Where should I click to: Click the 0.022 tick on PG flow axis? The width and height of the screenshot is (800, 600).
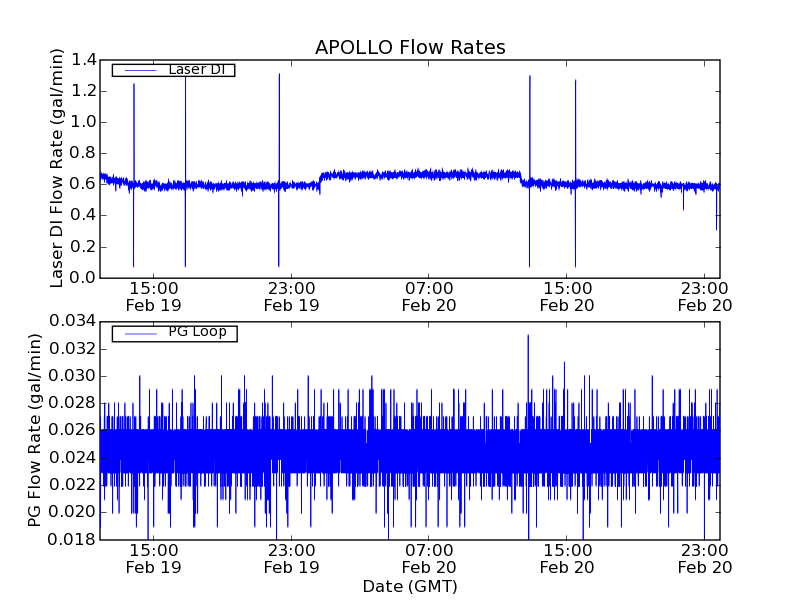click(72, 485)
